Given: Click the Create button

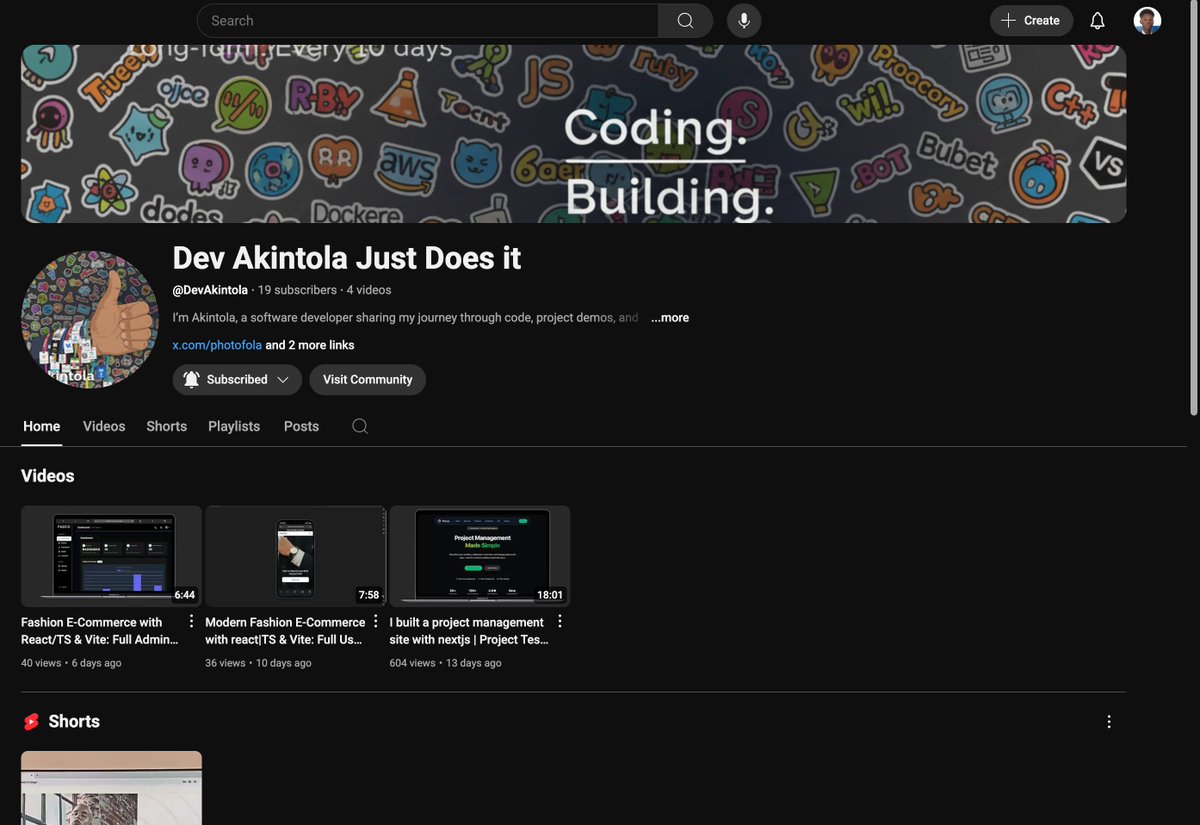Looking at the screenshot, I should click(1031, 20).
